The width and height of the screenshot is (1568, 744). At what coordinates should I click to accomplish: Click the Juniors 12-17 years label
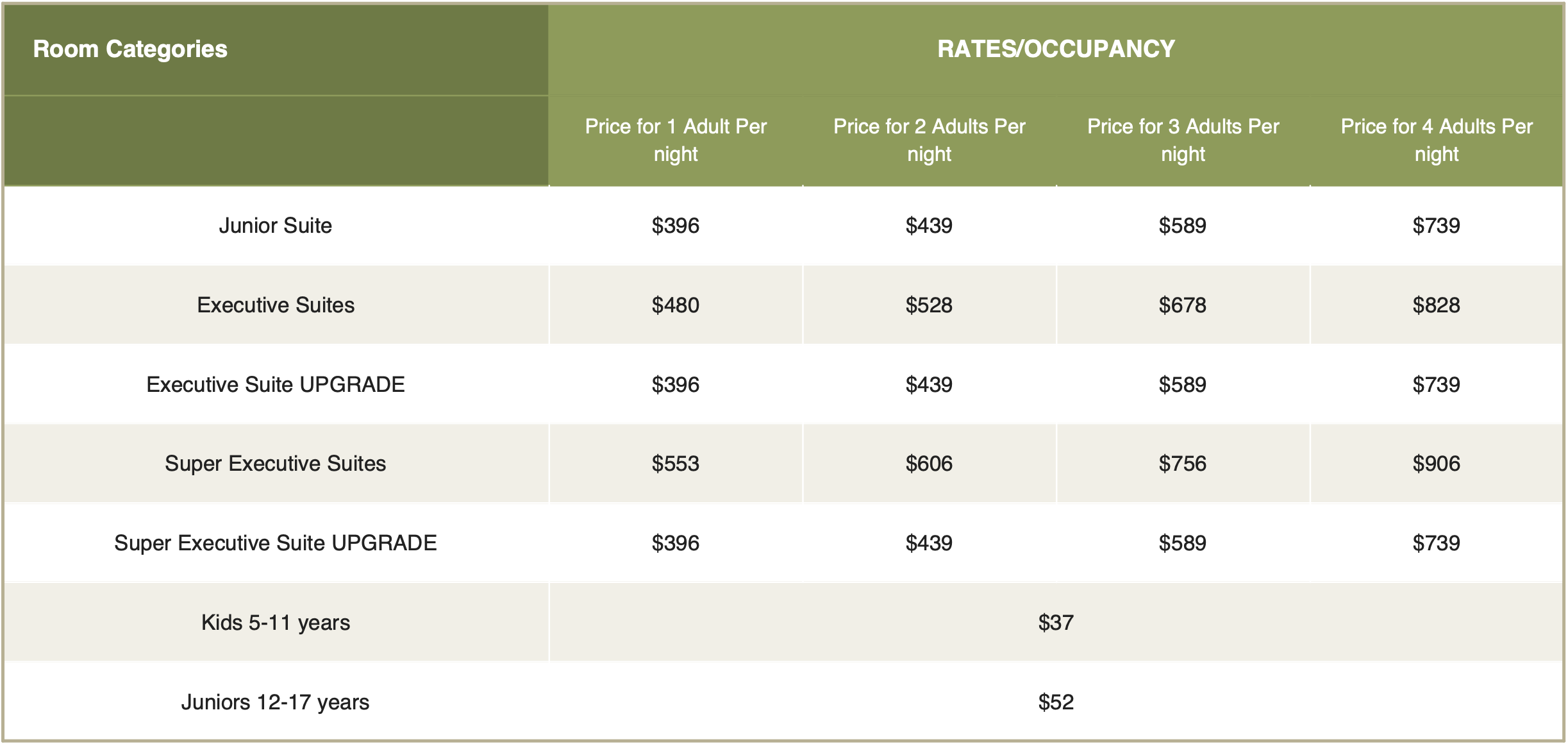pos(276,702)
